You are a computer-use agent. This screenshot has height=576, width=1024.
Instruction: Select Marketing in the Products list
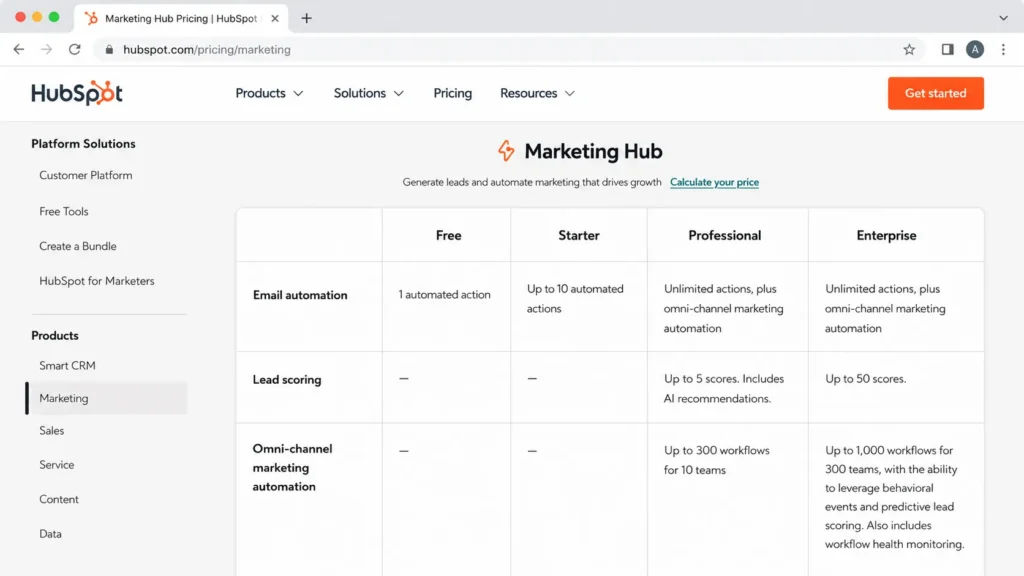(x=107, y=398)
